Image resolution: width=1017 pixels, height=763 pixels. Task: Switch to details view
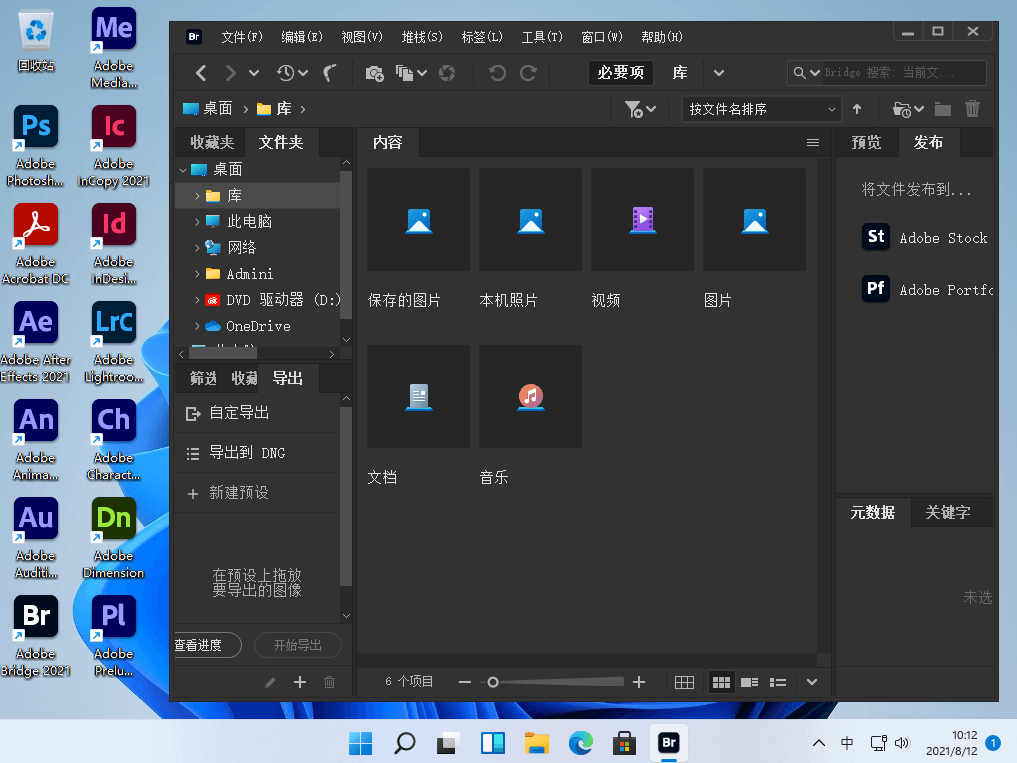tap(750, 682)
